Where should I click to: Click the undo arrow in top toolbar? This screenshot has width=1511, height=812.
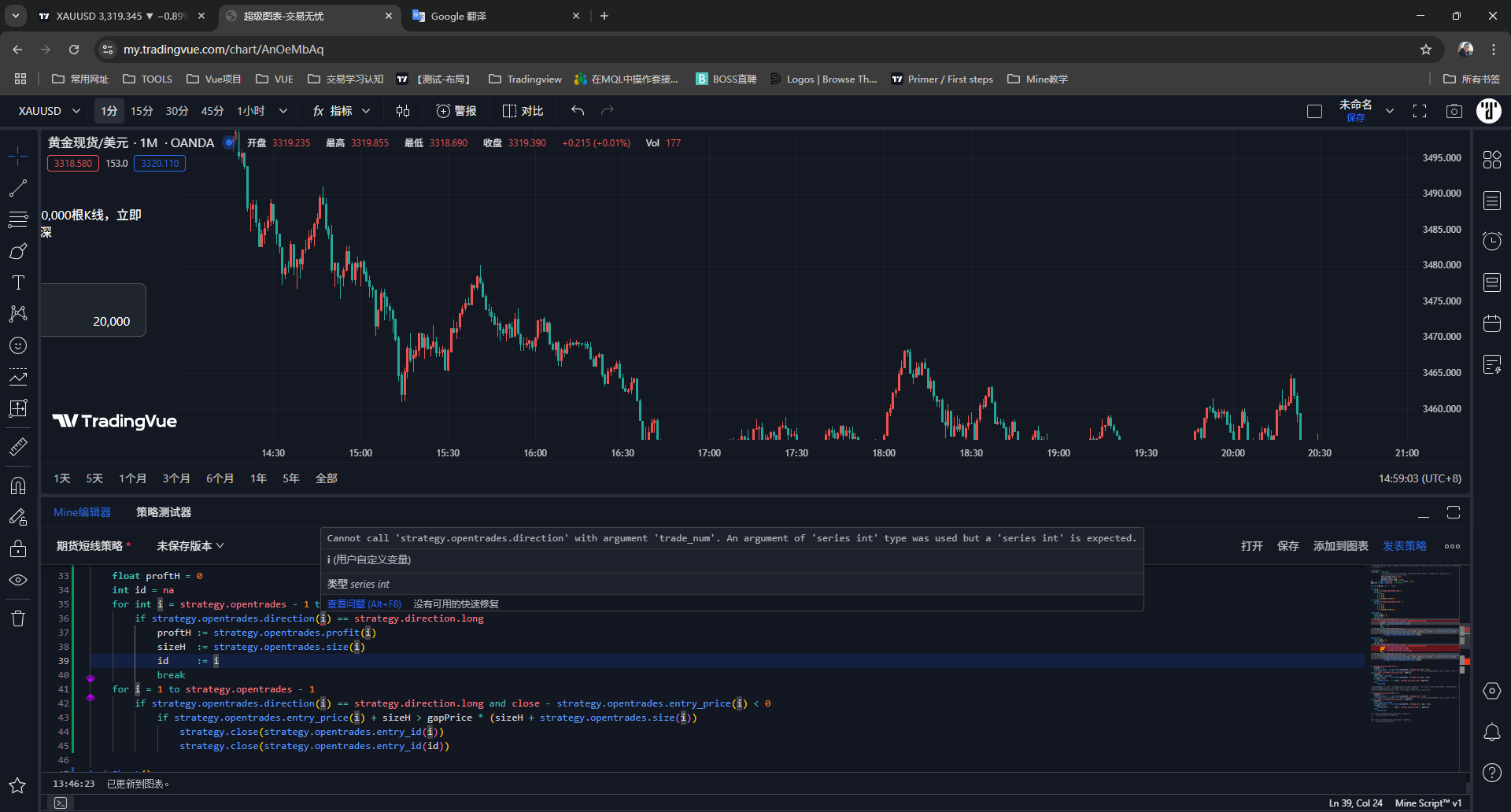tap(578, 111)
